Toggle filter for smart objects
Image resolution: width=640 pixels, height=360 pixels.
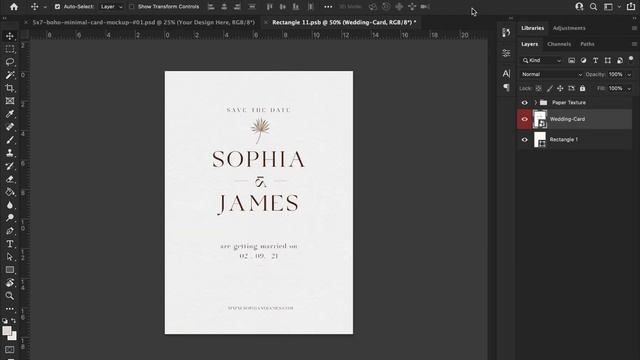[x=620, y=60]
